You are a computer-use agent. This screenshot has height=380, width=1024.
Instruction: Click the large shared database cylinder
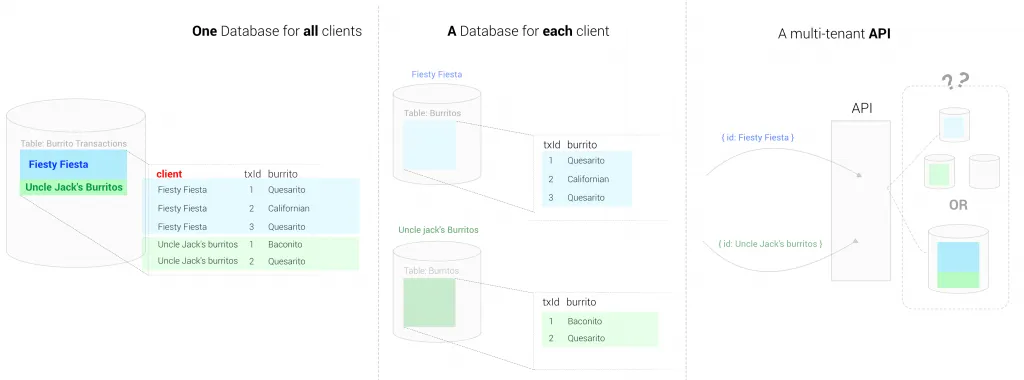[76, 183]
